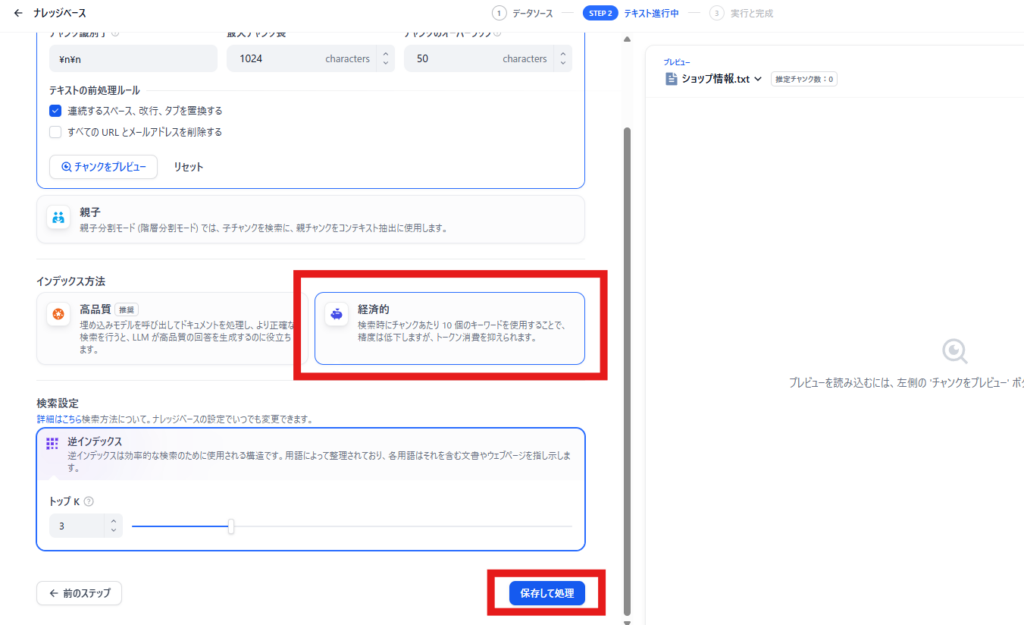Click the 前のステップ button
The width and height of the screenshot is (1024, 625).
coord(80,593)
